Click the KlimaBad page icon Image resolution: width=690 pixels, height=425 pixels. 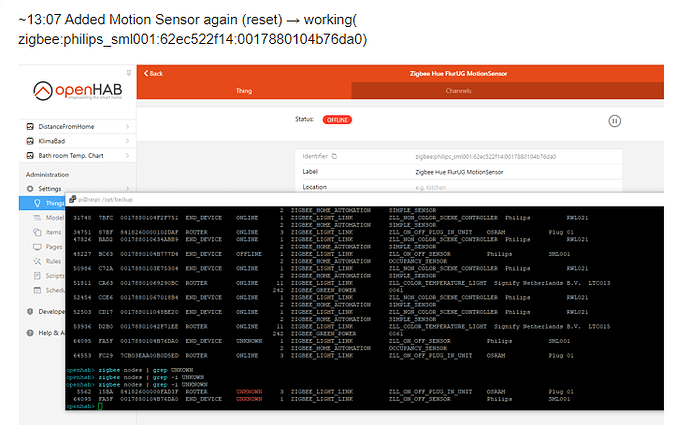(30, 141)
